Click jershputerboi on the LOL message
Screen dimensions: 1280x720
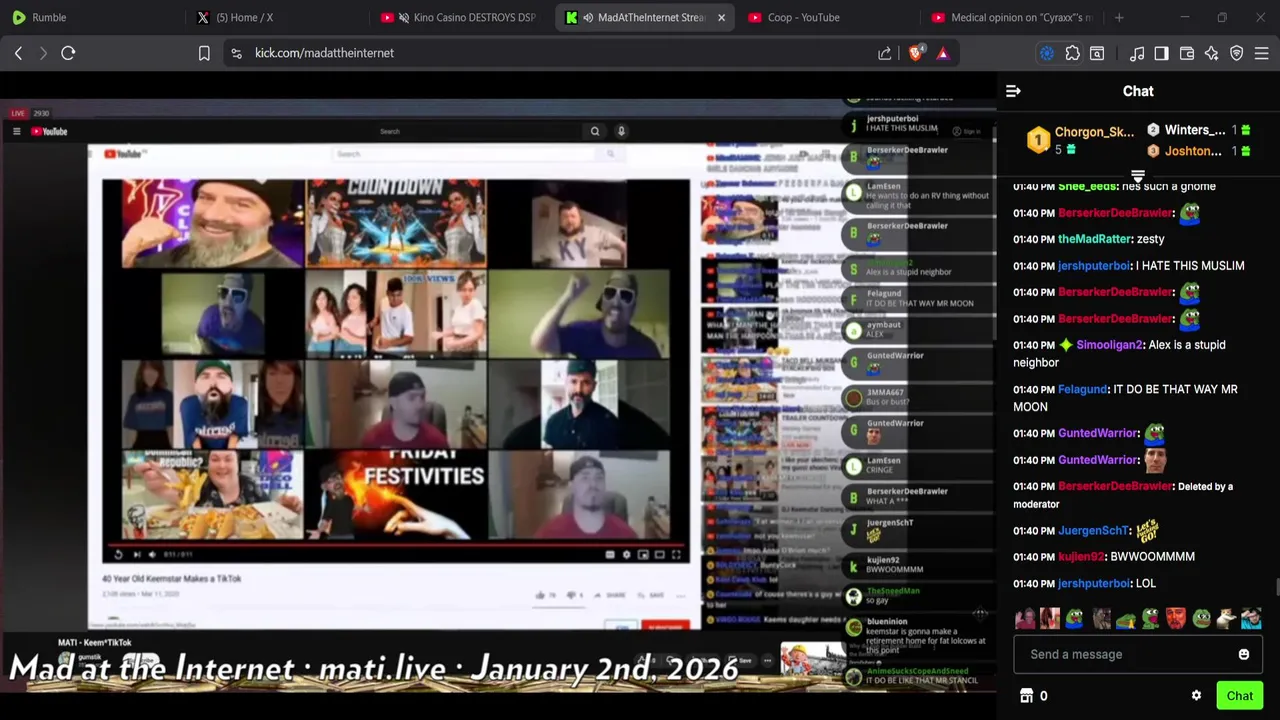[1094, 584]
